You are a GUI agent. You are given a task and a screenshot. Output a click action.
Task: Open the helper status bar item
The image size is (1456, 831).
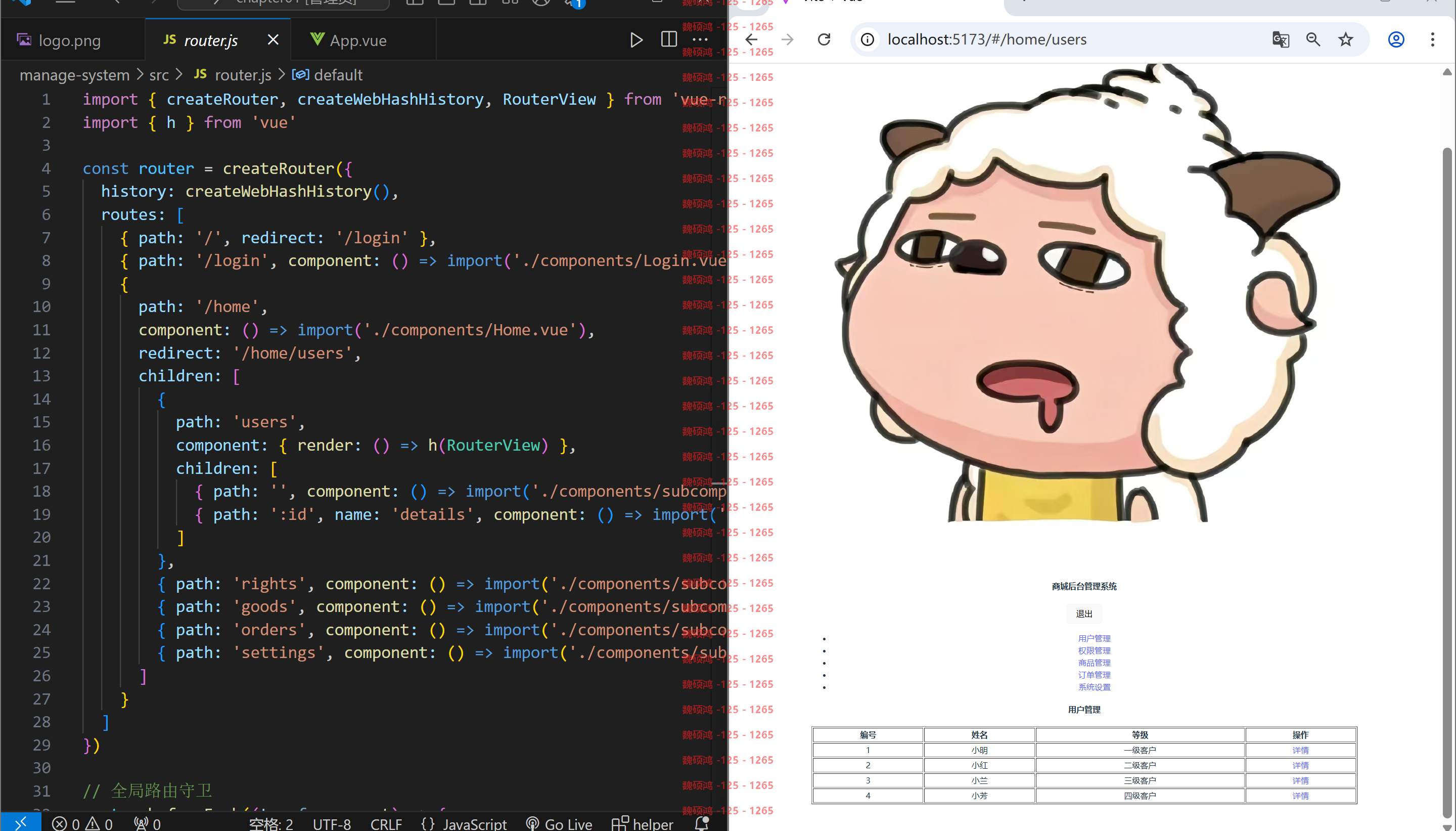tap(643, 823)
